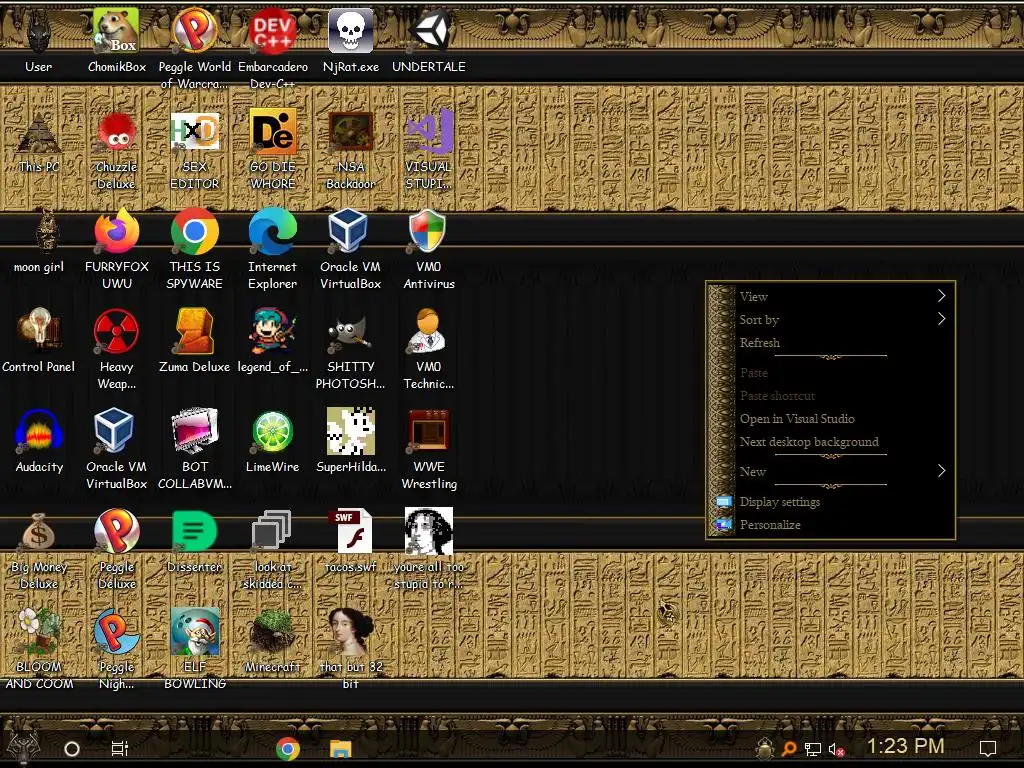
Task: Click the 1:23 PM taskbar clock
Action: coord(905,746)
